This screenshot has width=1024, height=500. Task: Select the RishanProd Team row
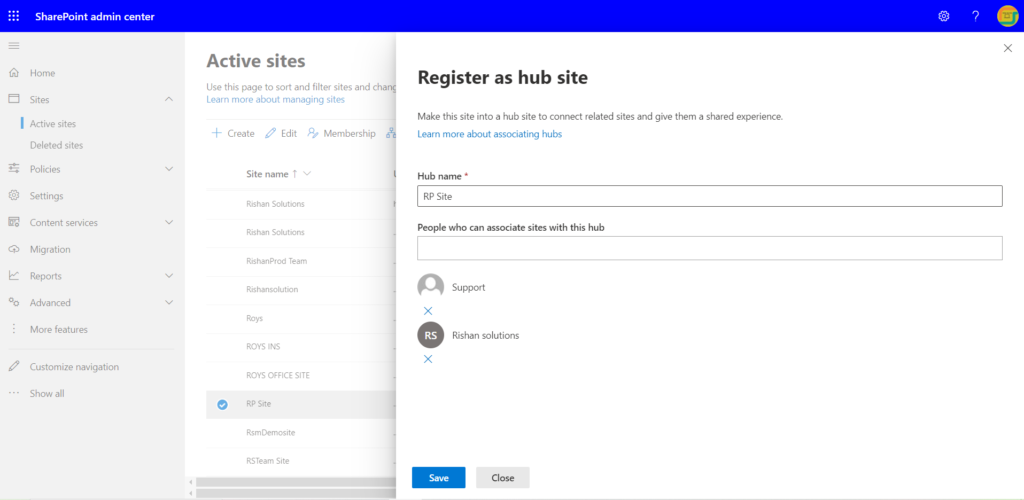click(x=301, y=261)
